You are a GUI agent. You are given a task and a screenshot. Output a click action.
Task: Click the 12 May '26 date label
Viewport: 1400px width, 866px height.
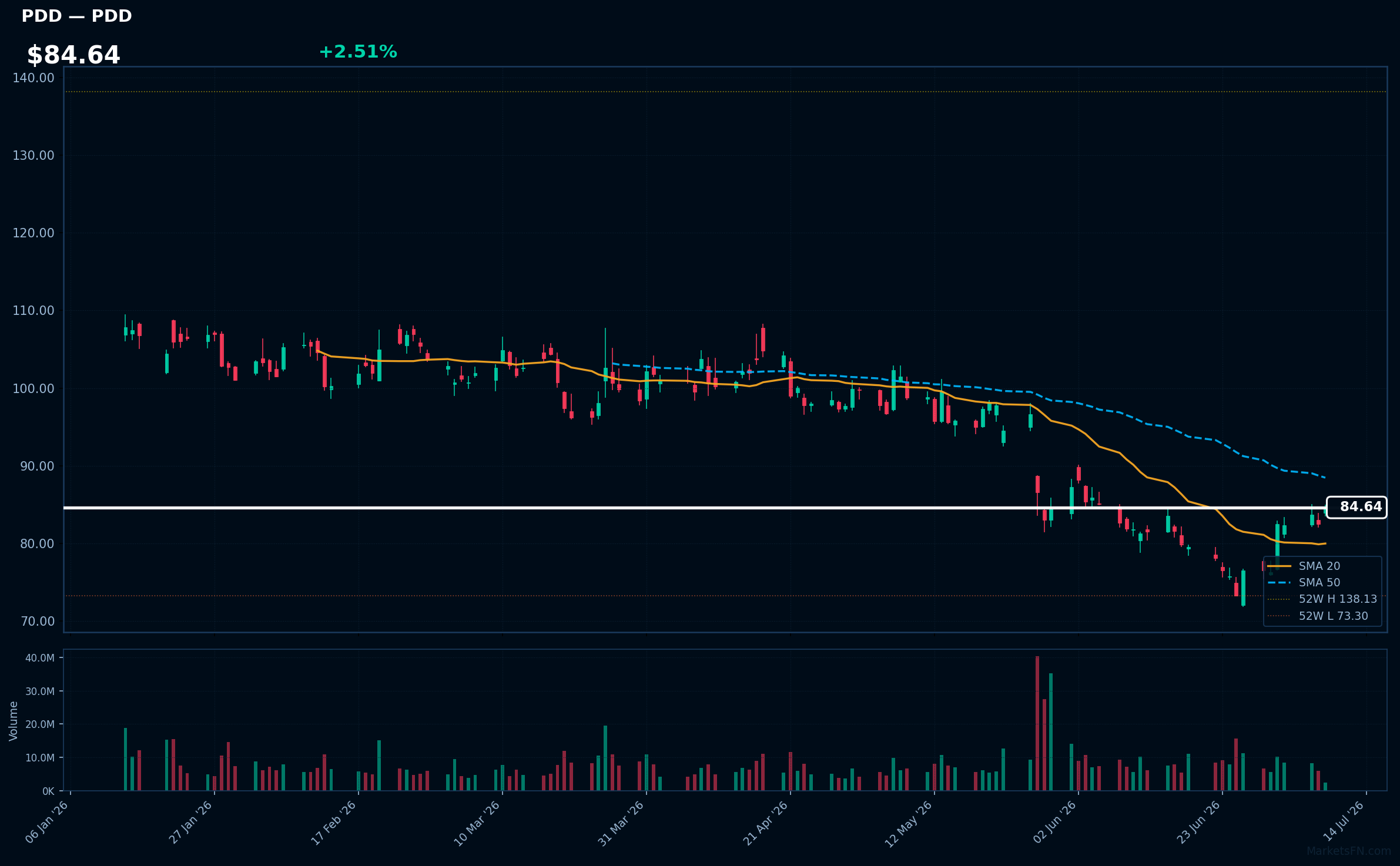(x=909, y=823)
